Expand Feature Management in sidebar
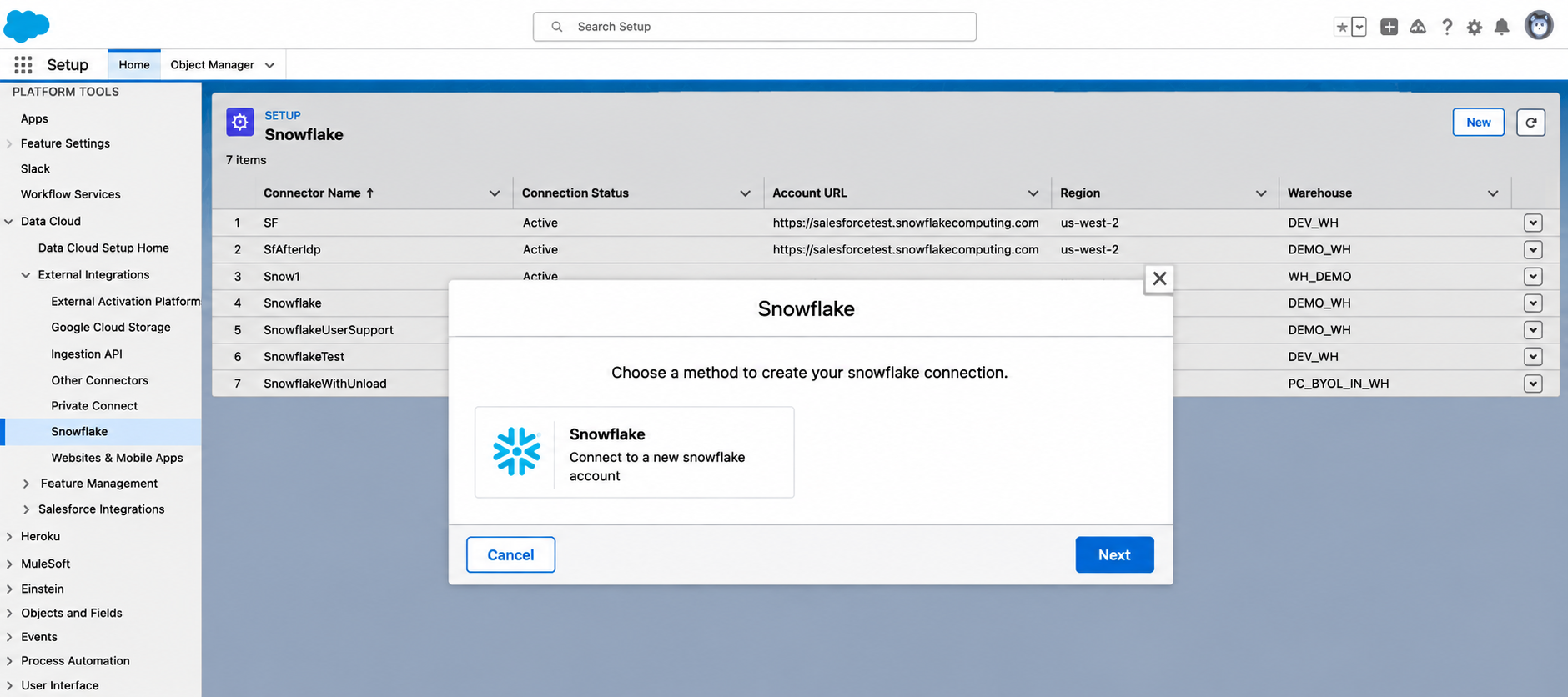 pos(26,484)
